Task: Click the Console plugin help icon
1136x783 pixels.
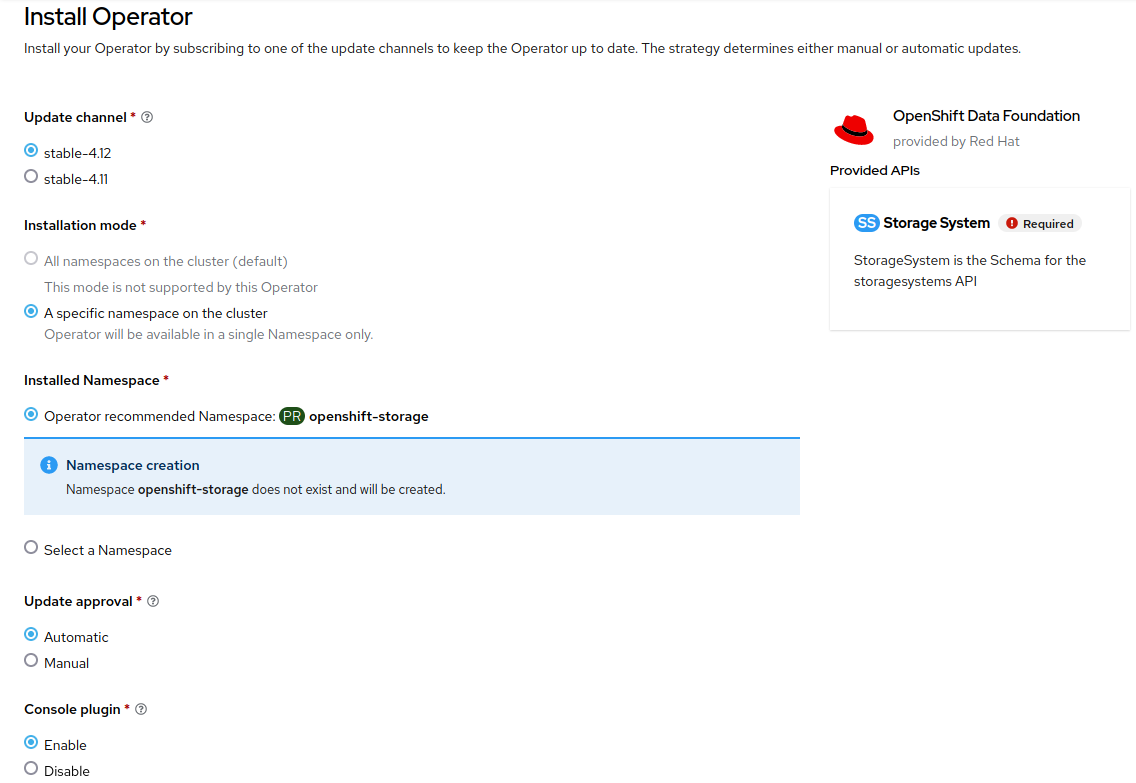Action: (x=141, y=709)
